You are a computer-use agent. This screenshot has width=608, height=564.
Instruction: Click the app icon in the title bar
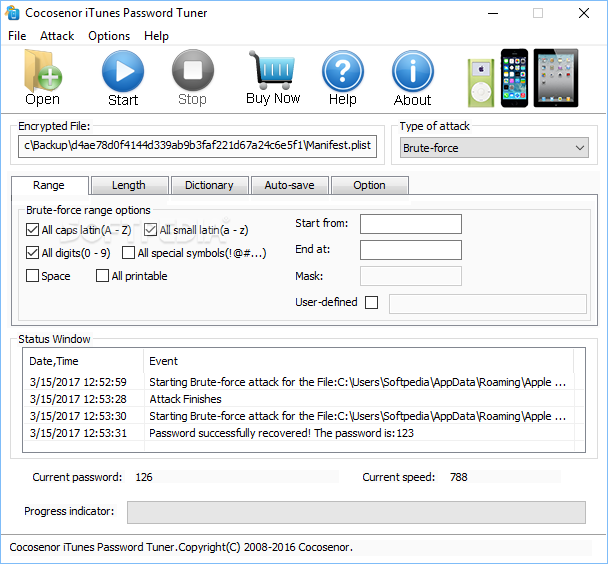pyautogui.click(x=12, y=13)
